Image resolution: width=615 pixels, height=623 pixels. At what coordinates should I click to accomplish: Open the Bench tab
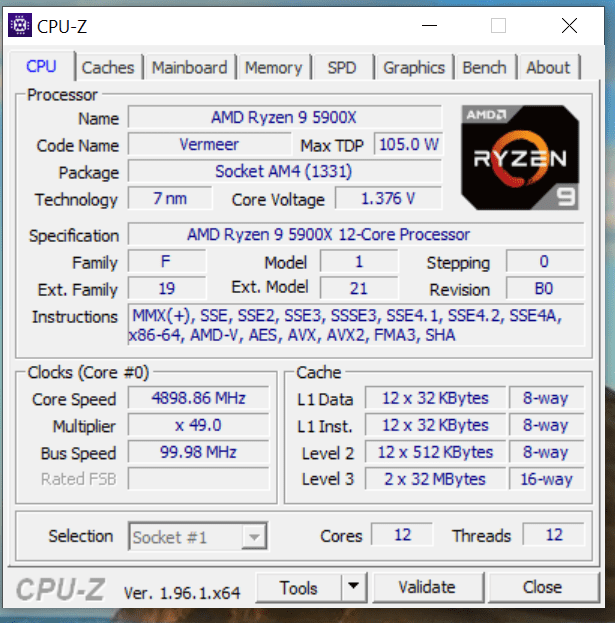(x=485, y=68)
